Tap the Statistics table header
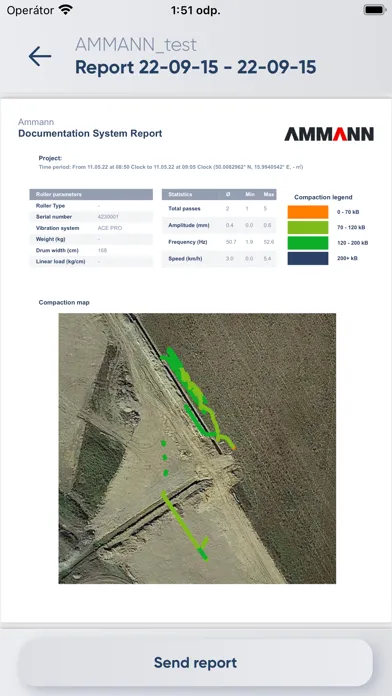The width and height of the screenshot is (392, 696). (x=219, y=194)
